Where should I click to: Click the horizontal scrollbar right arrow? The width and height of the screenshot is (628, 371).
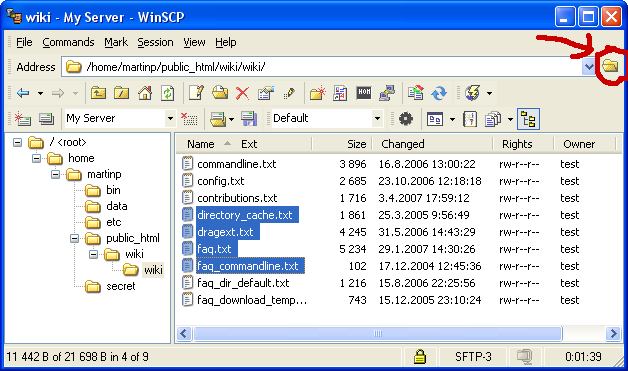coord(613,333)
